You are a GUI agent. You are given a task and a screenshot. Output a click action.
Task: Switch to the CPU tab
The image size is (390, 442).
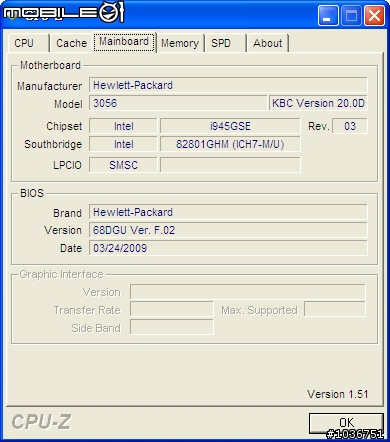coord(28,43)
